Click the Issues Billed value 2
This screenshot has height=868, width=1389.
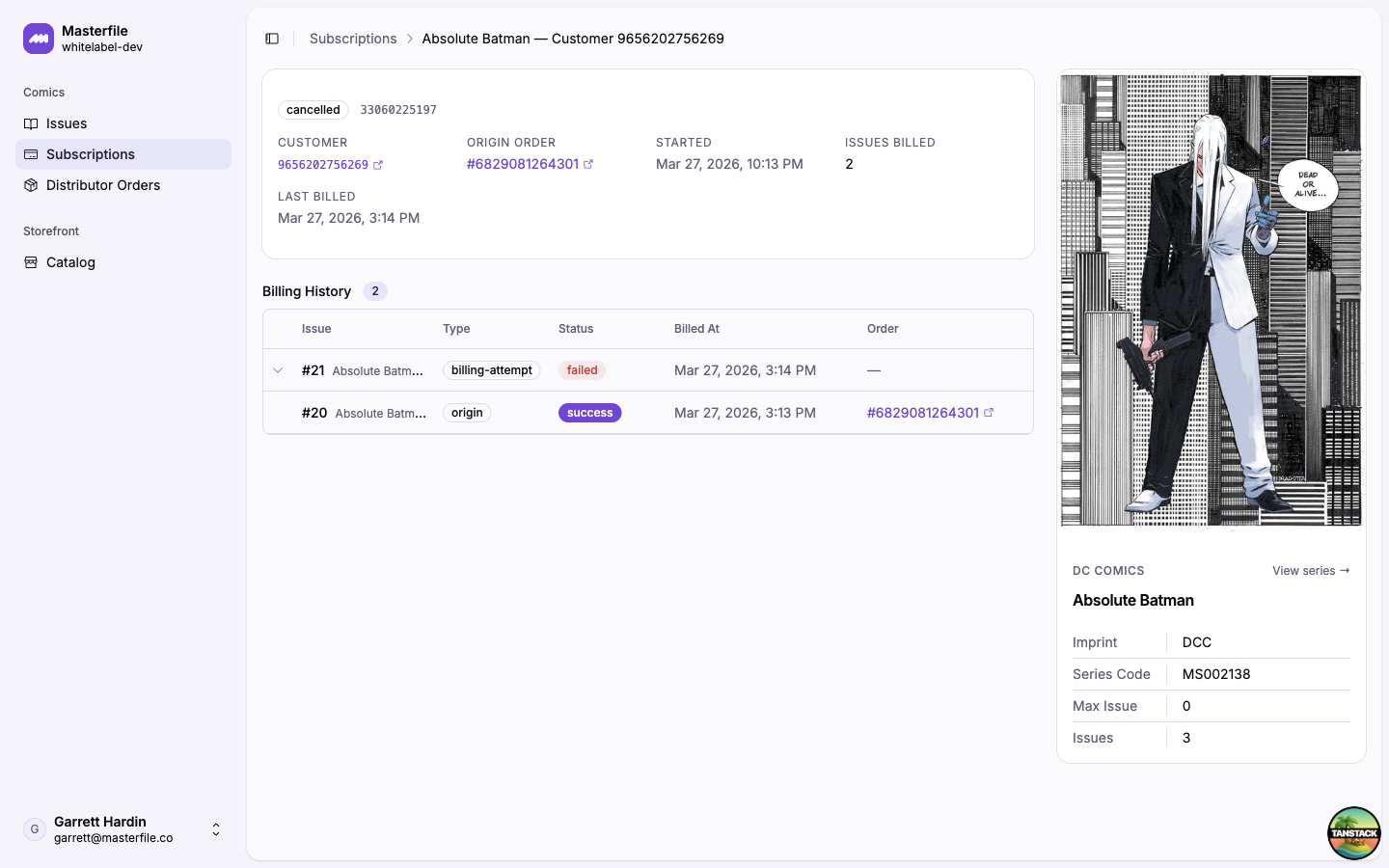point(849,164)
